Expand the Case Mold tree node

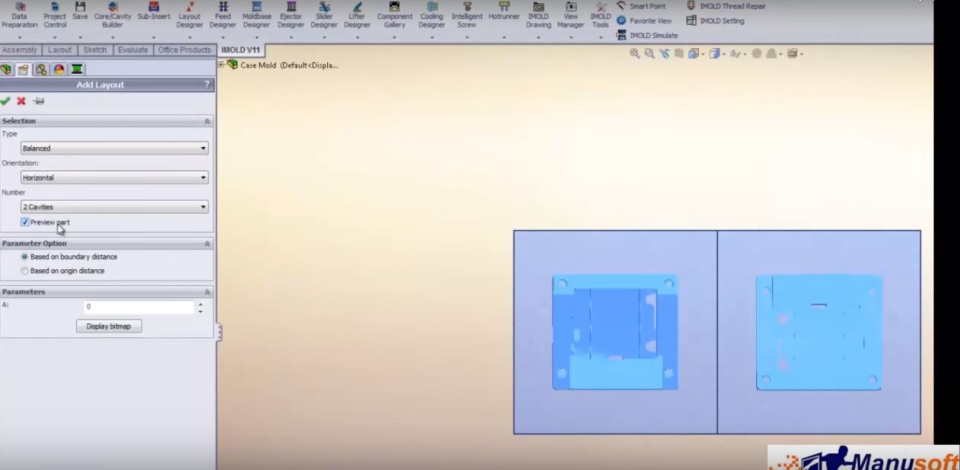pyautogui.click(x=222, y=64)
